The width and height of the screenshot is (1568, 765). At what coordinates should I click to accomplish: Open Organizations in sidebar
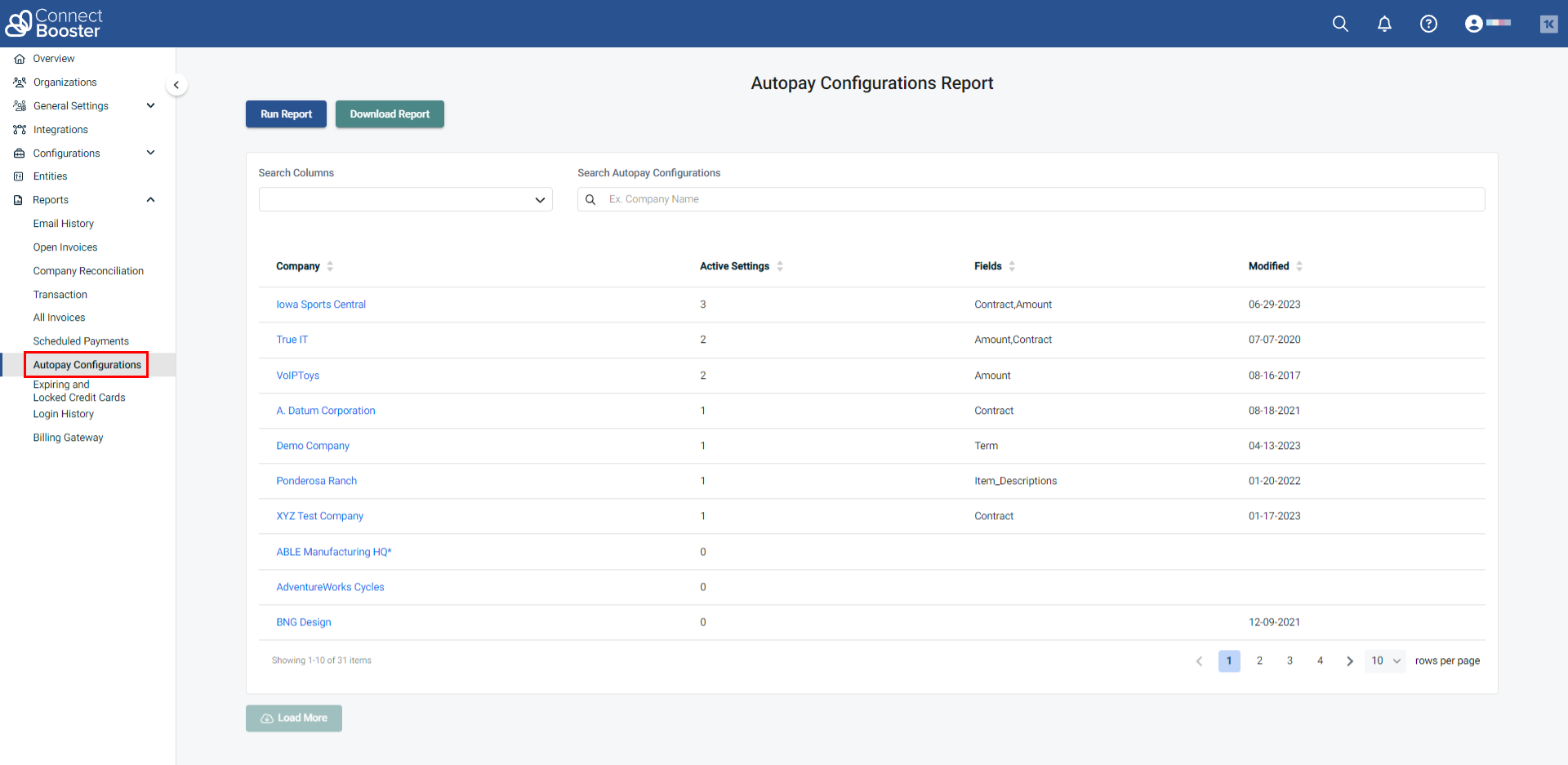tap(65, 82)
